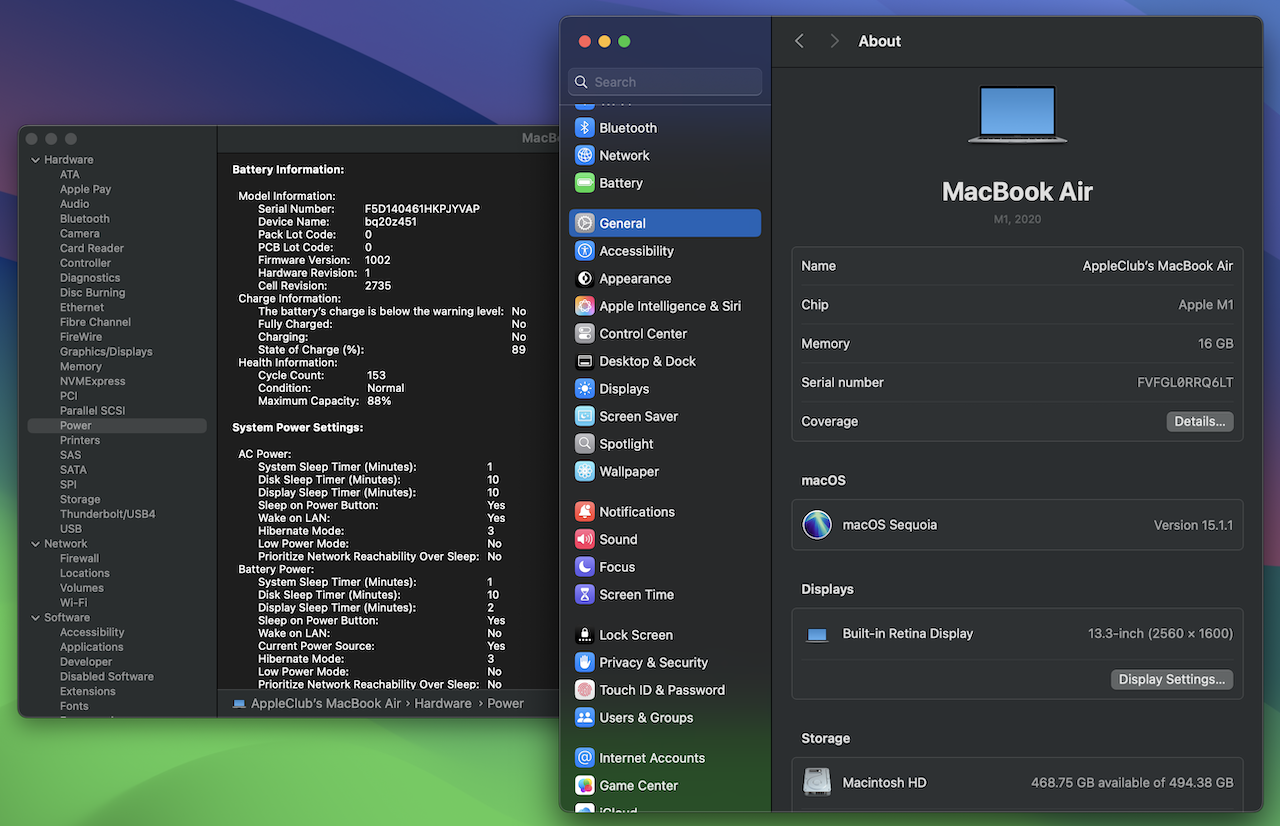Screen dimensions: 1280x826
Task: Click the Touch ID & Password fingerprint icon
Action: 585,690
